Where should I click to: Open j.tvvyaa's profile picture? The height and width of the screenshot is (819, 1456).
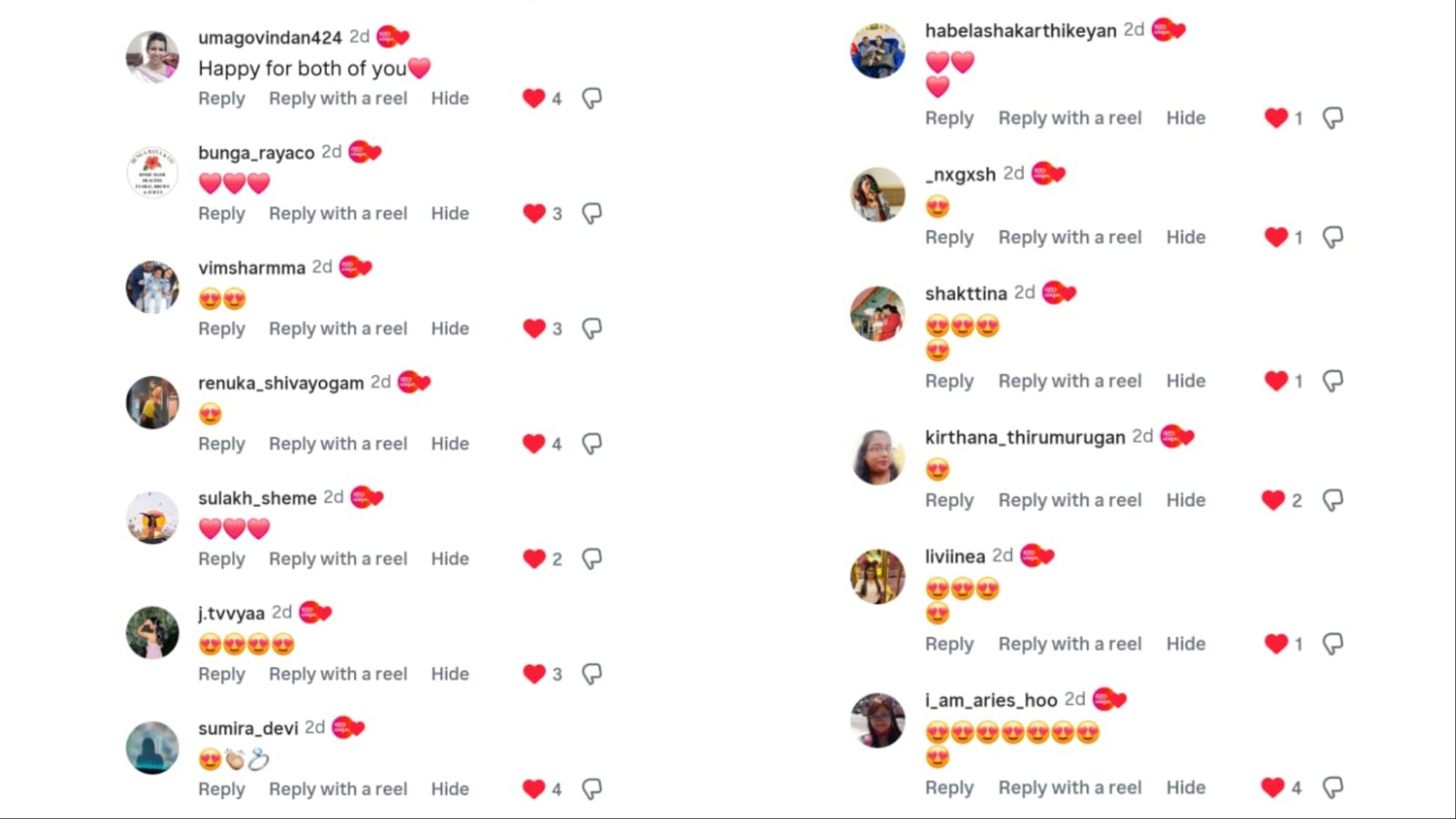point(152,632)
